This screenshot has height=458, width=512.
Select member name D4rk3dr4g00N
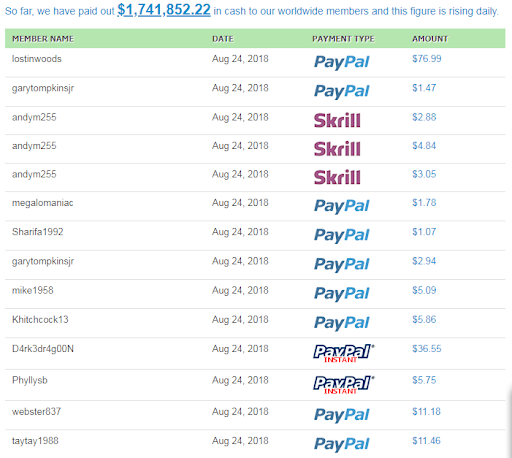click(43, 349)
